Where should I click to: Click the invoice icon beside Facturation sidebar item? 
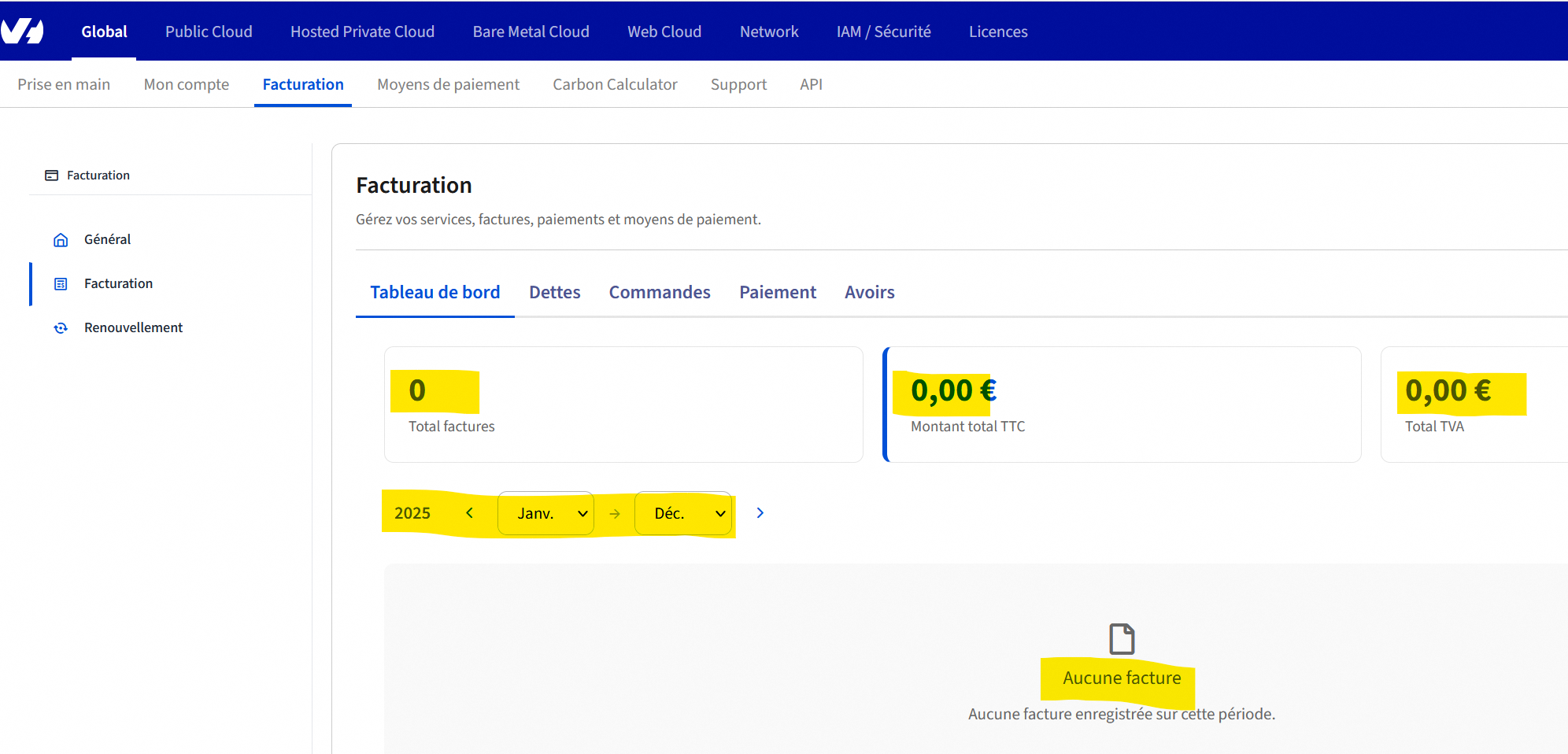(x=61, y=284)
